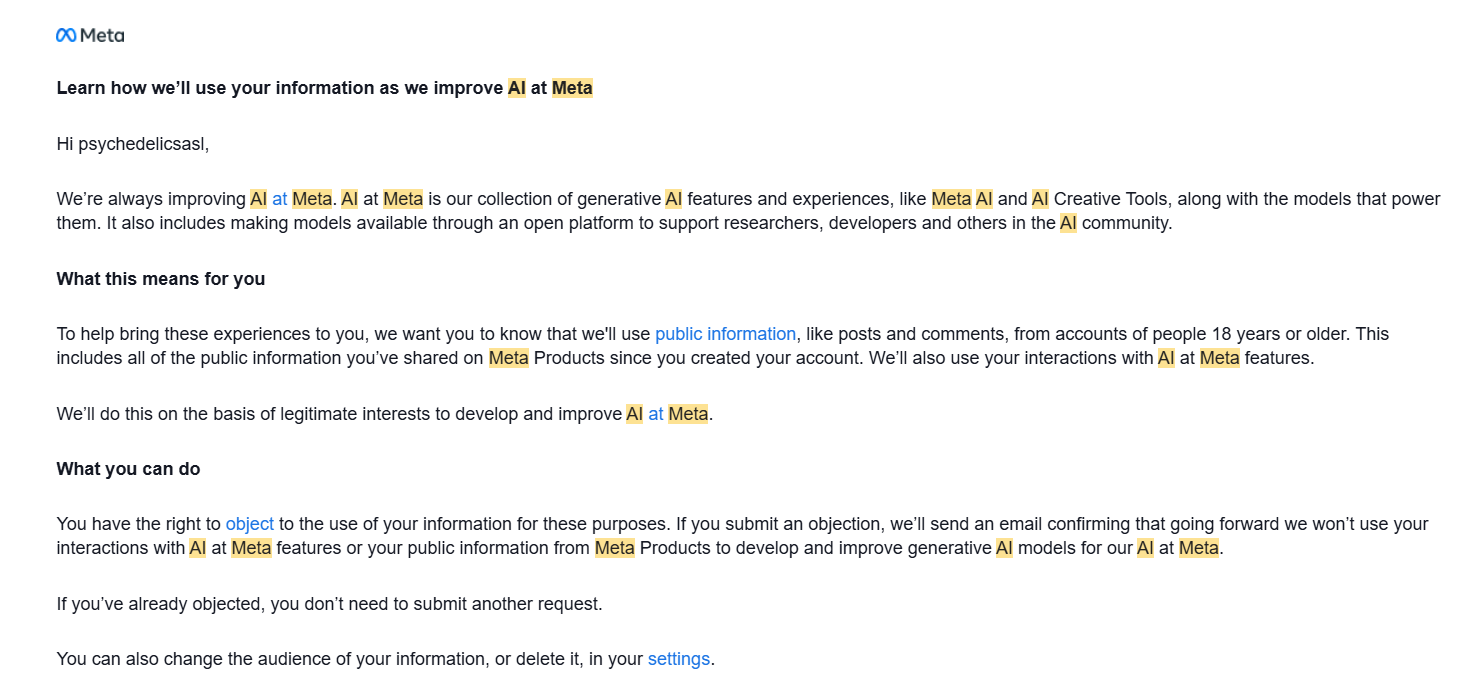Click highlighted 'AI' before 'features and experiences'
Viewport: 1458px width, 676px height.
click(674, 199)
